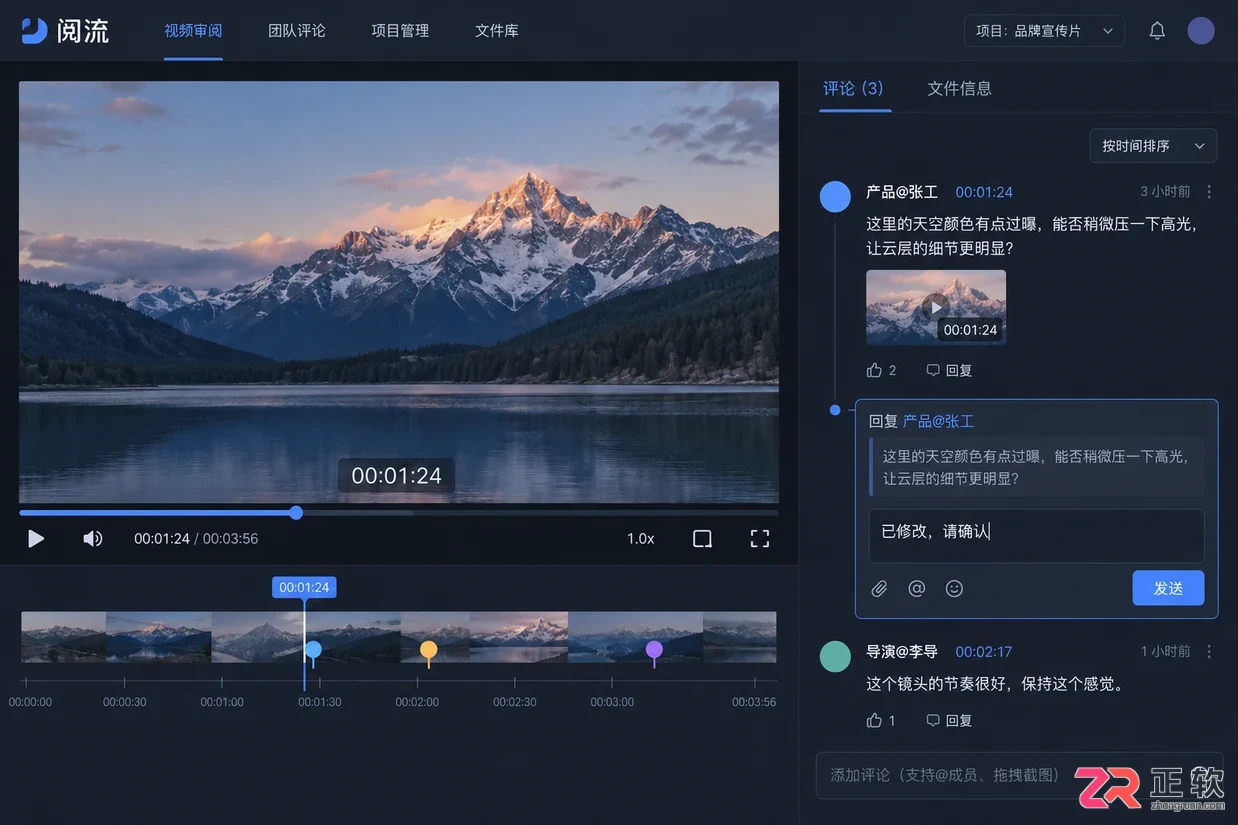The height and width of the screenshot is (825, 1238).
Task: Click the 添加评论 input box
Action: coord(1019,776)
